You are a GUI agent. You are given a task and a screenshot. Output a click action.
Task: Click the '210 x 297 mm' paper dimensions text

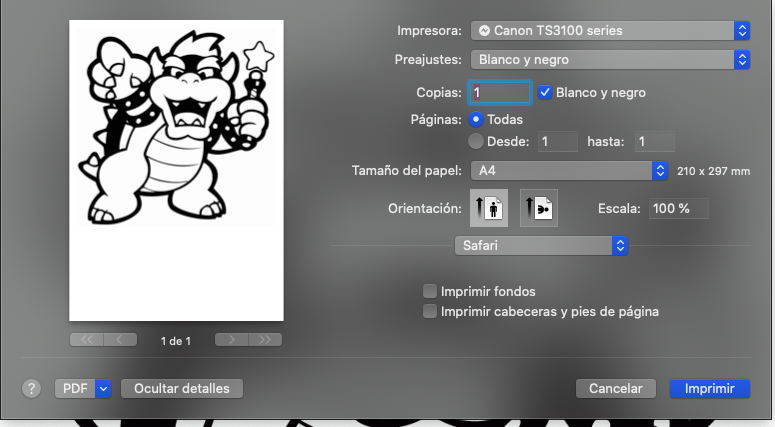pyautogui.click(x=714, y=171)
